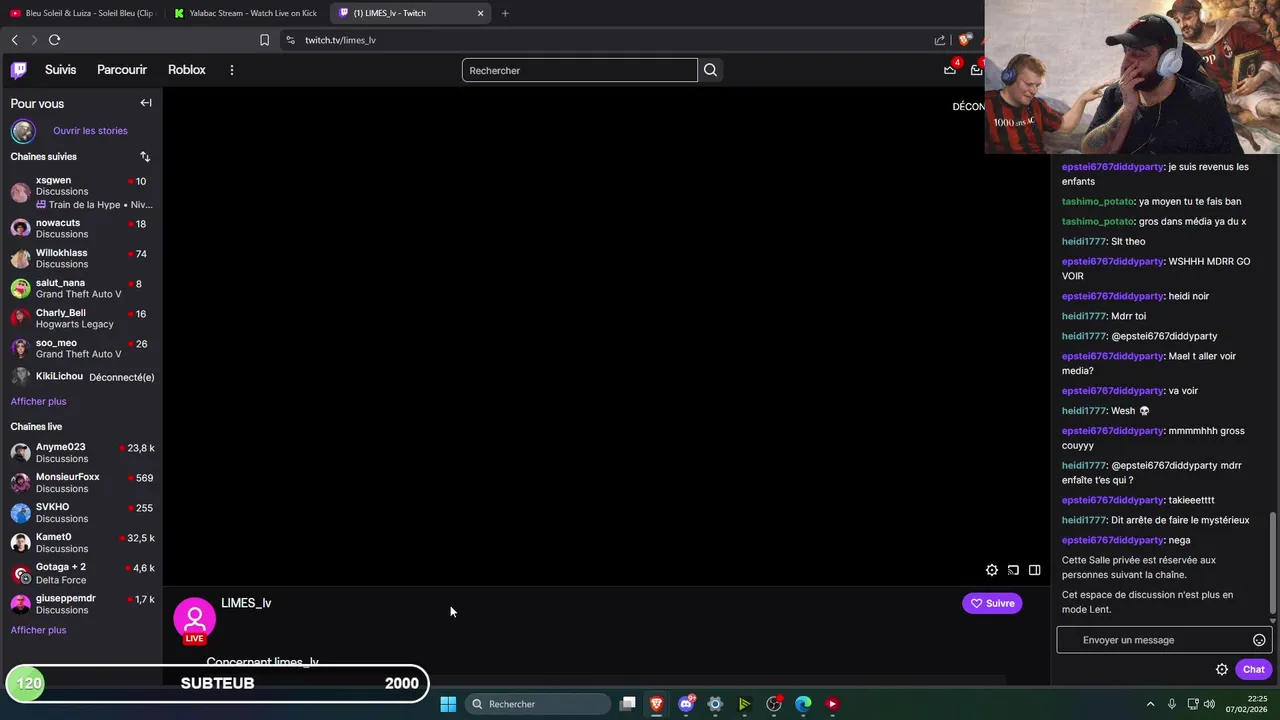This screenshot has height=720, width=1280.
Task: Switch to the Yalabac Stream Kick tab
Action: tap(245, 13)
